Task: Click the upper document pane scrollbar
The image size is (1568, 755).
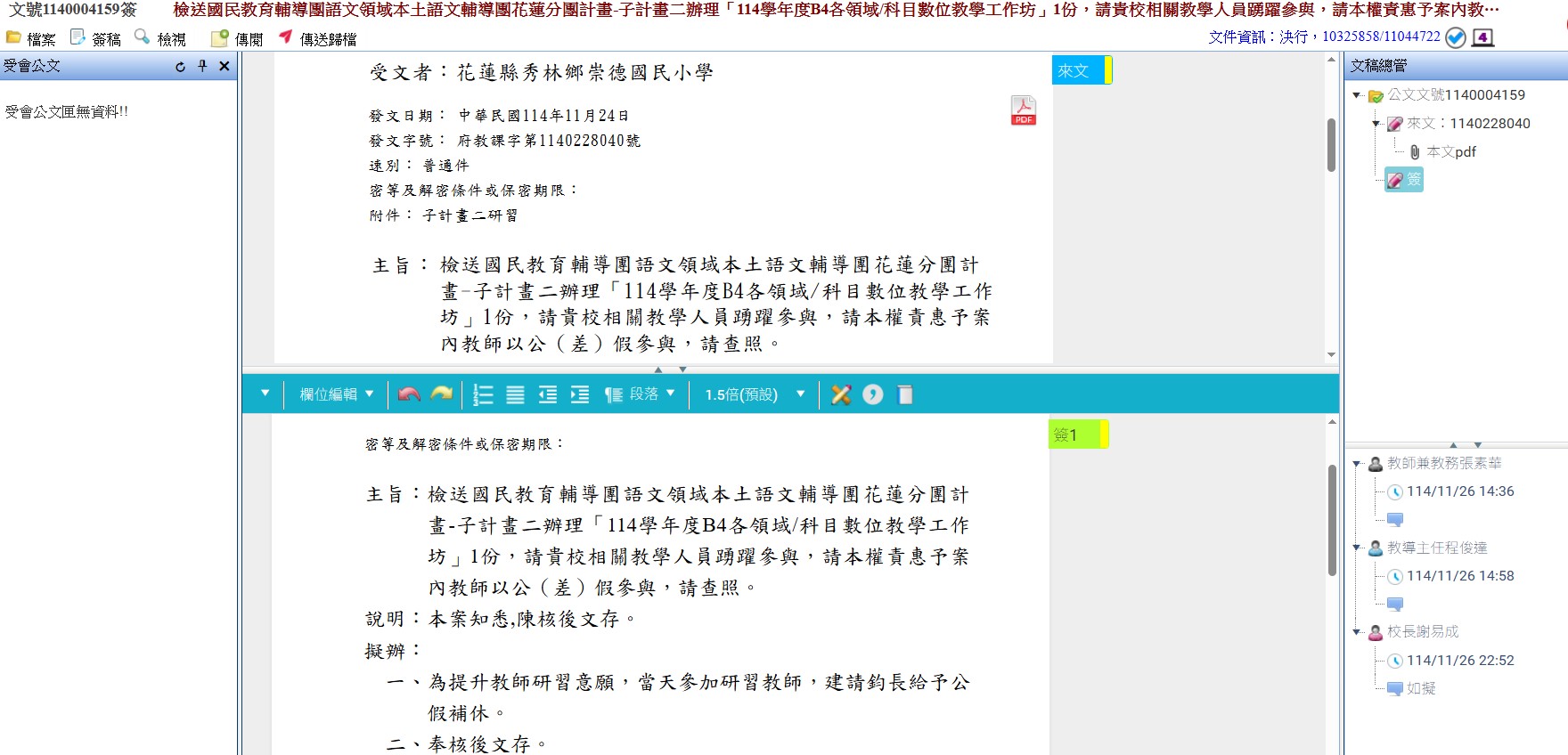Action: 1331,145
